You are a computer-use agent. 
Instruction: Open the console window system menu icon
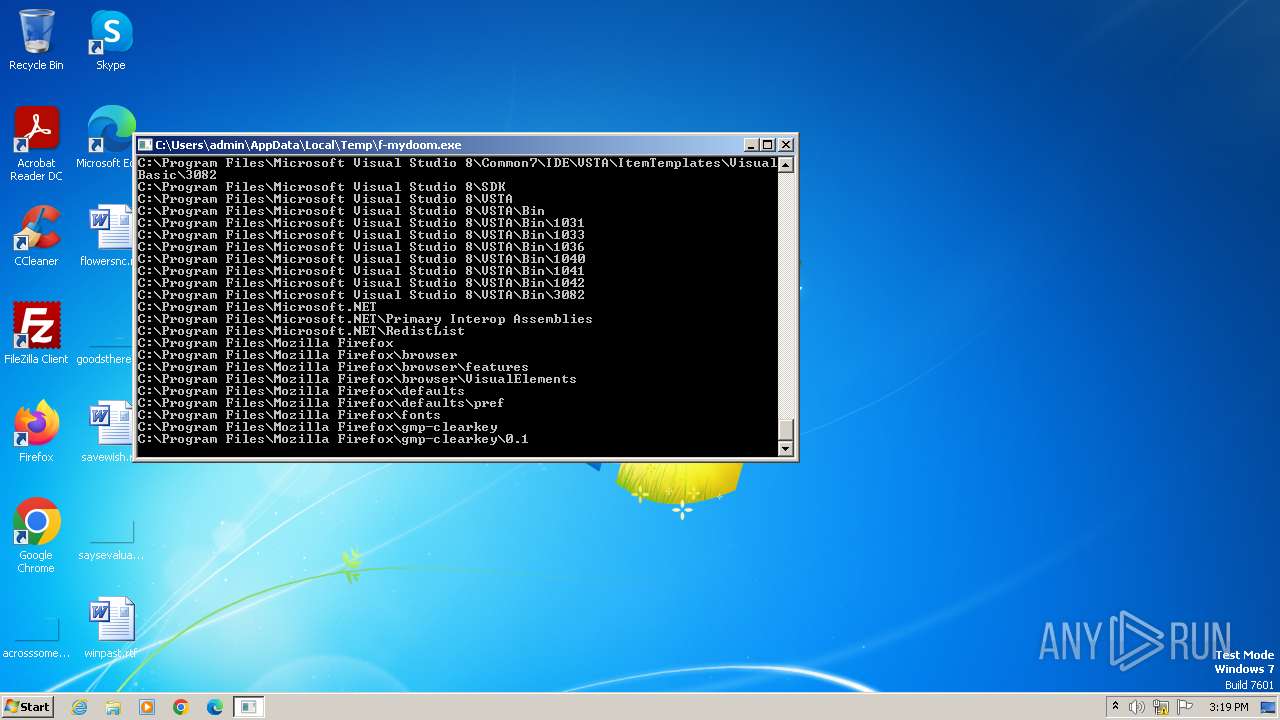[146, 145]
